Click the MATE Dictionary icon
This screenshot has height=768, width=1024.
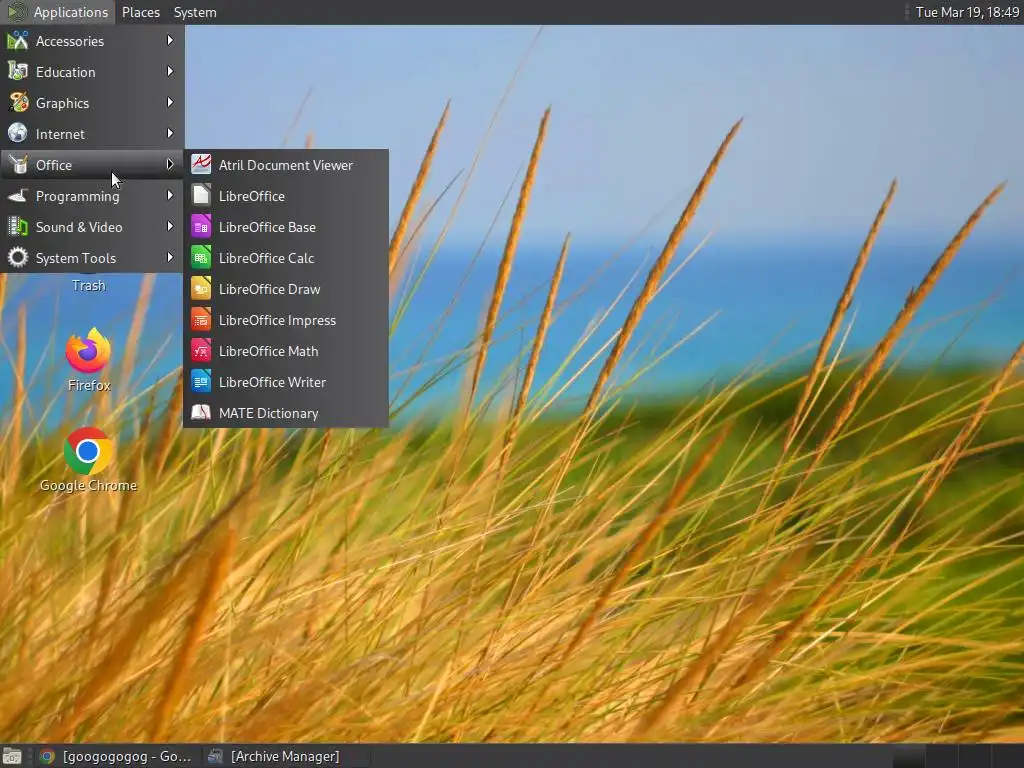(201, 413)
